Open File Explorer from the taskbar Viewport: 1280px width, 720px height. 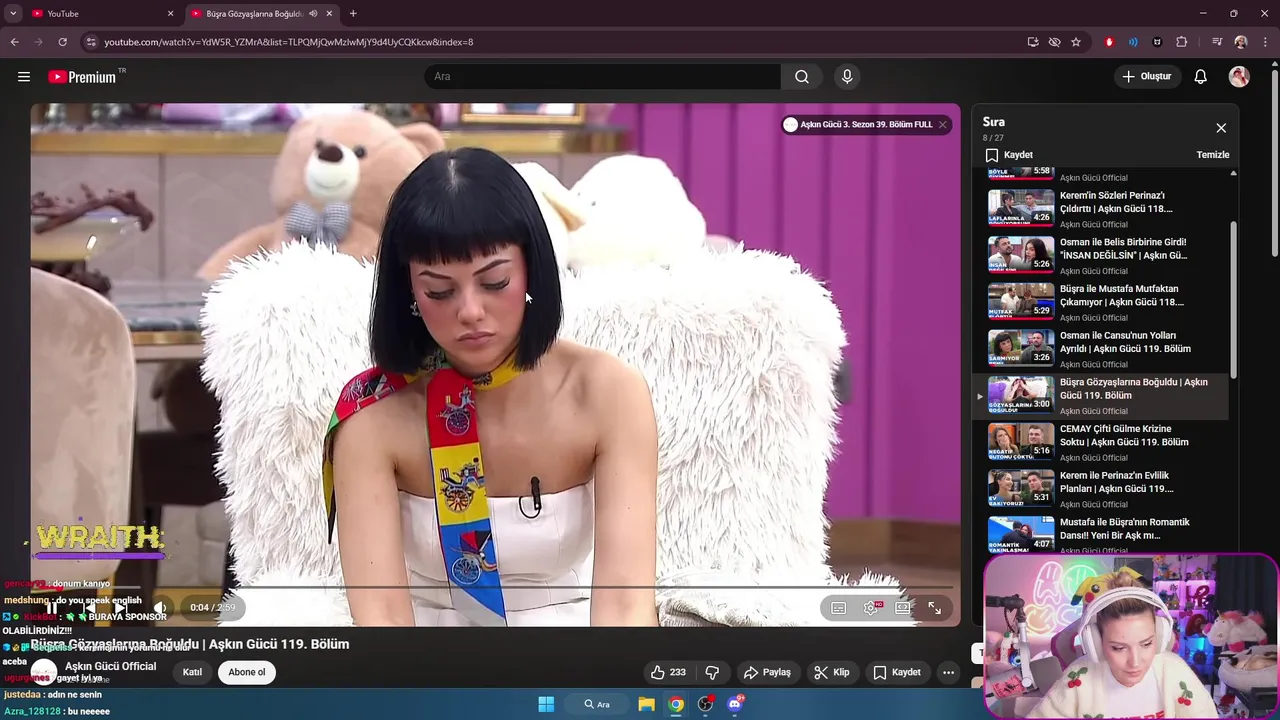pos(647,704)
